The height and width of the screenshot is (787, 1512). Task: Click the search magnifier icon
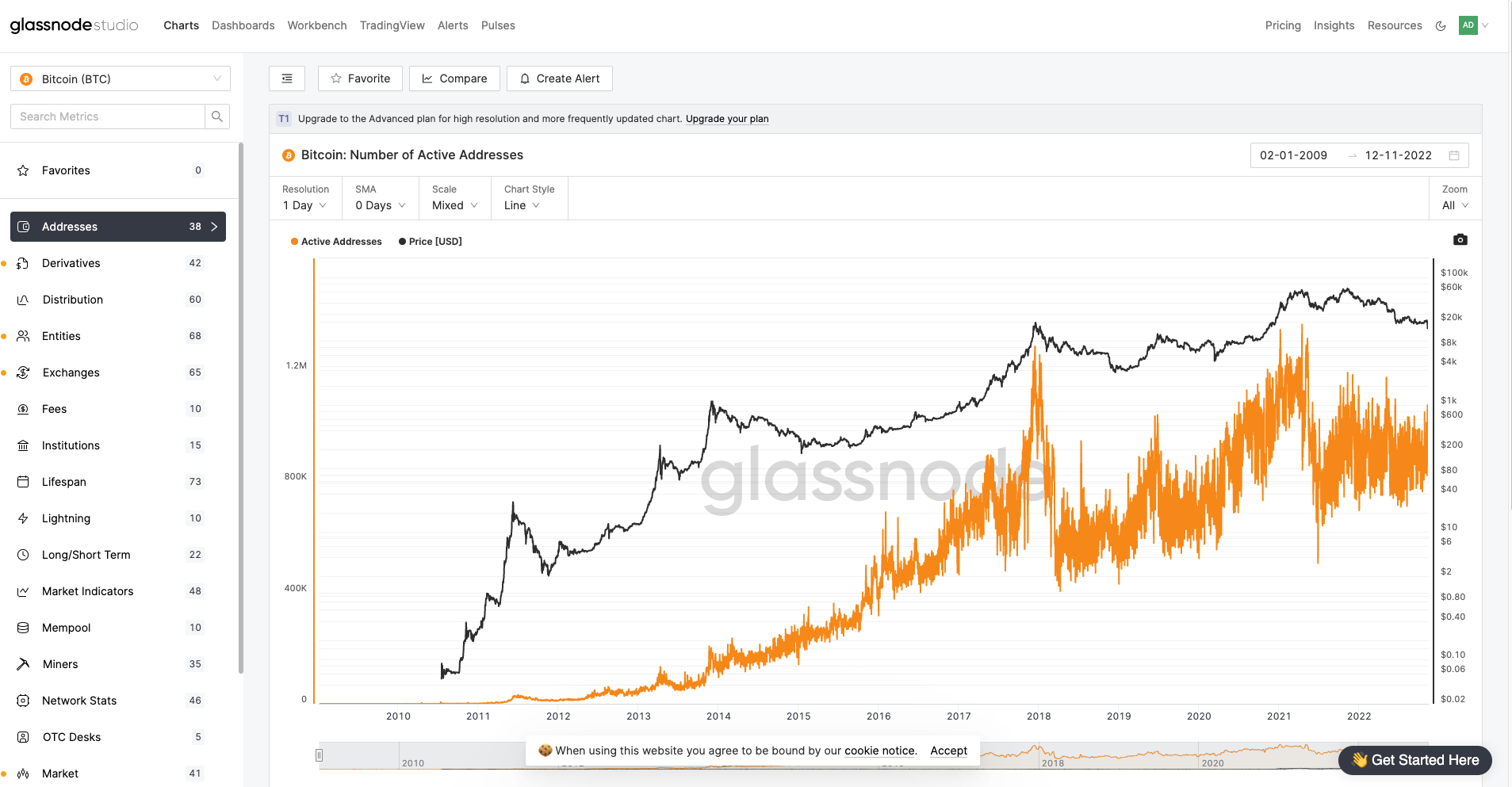click(217, 117)
